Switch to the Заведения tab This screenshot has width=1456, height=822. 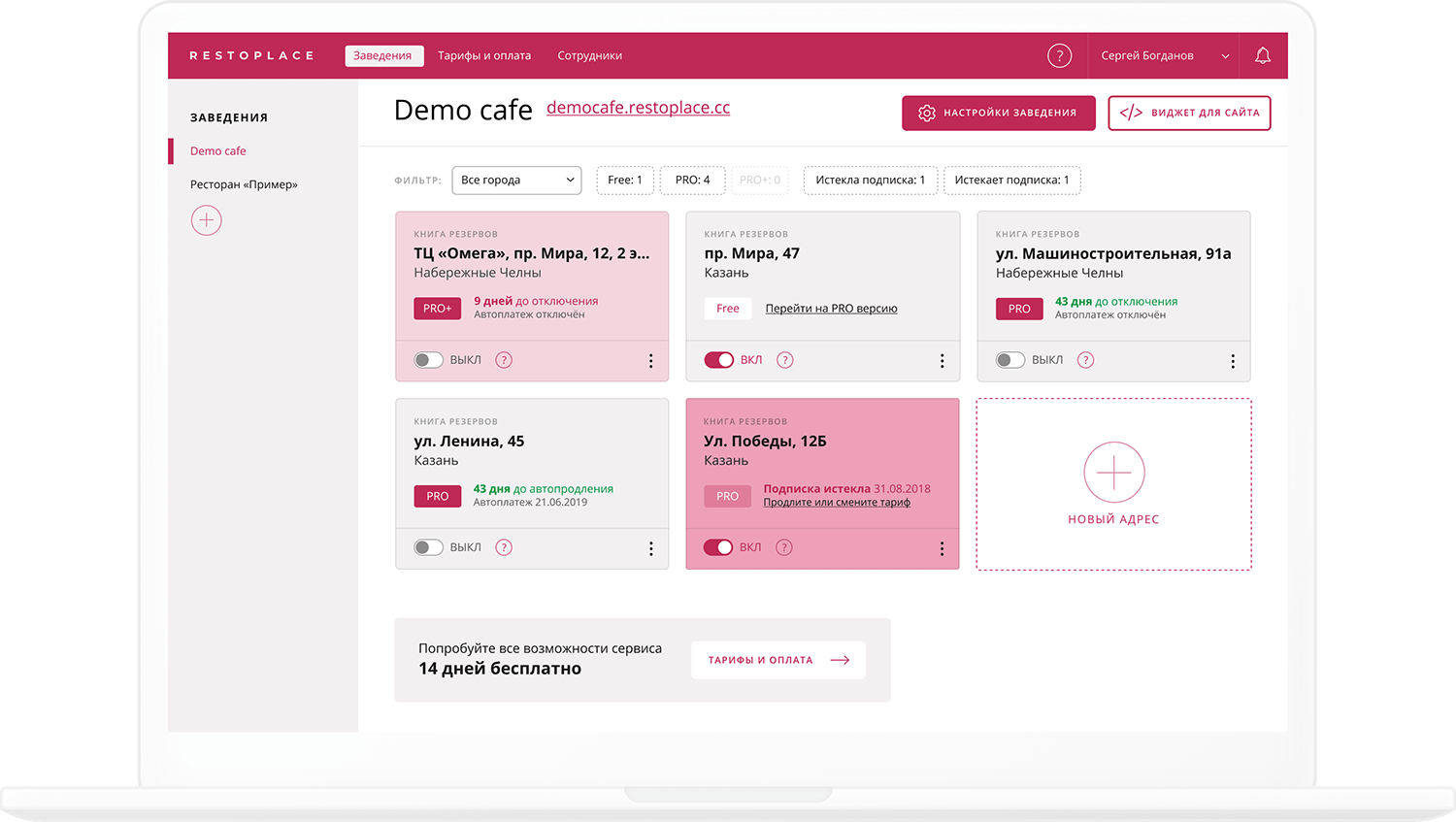pos(382,55)
